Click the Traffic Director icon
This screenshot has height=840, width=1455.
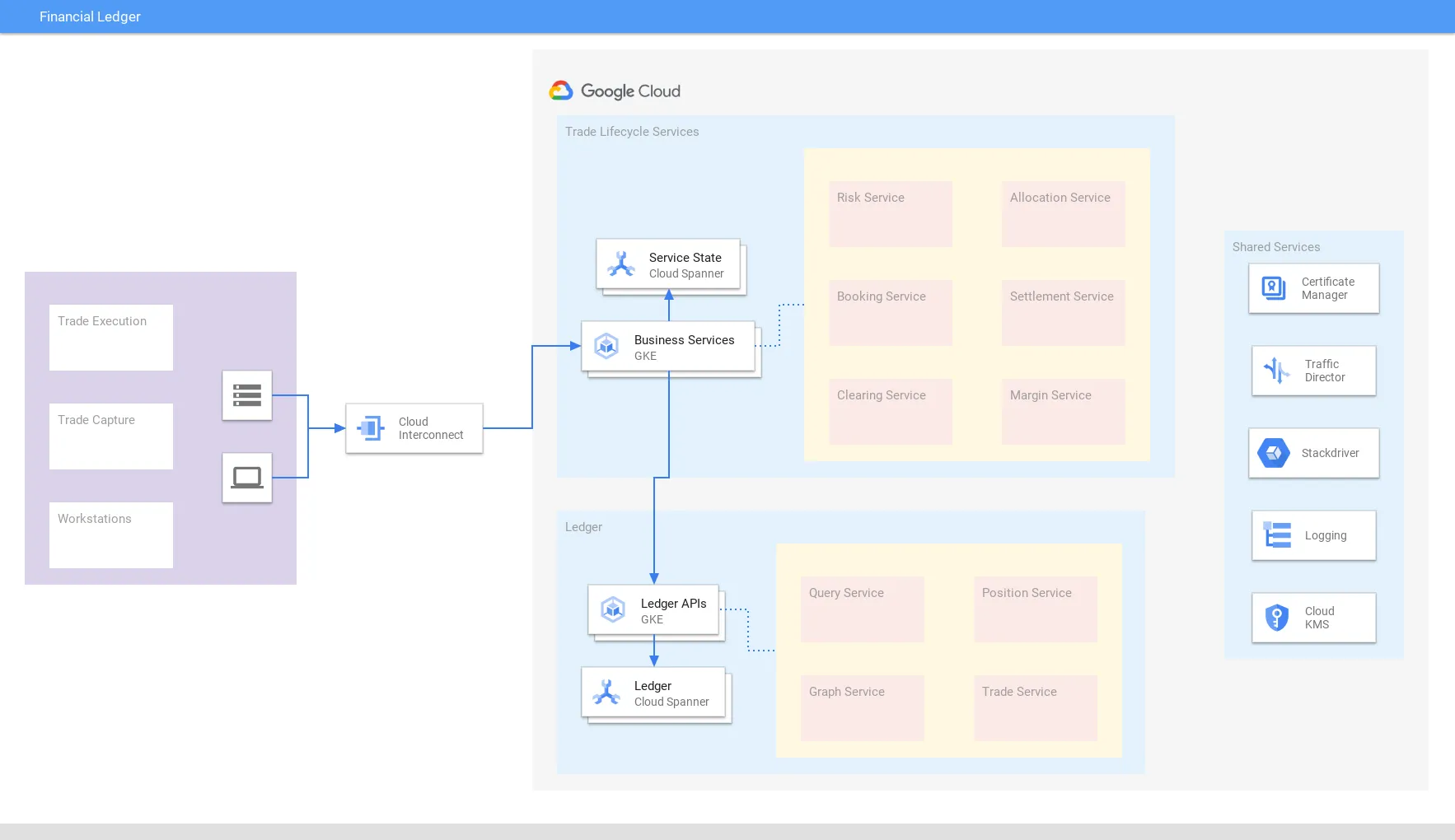[x=1277, y=371]
